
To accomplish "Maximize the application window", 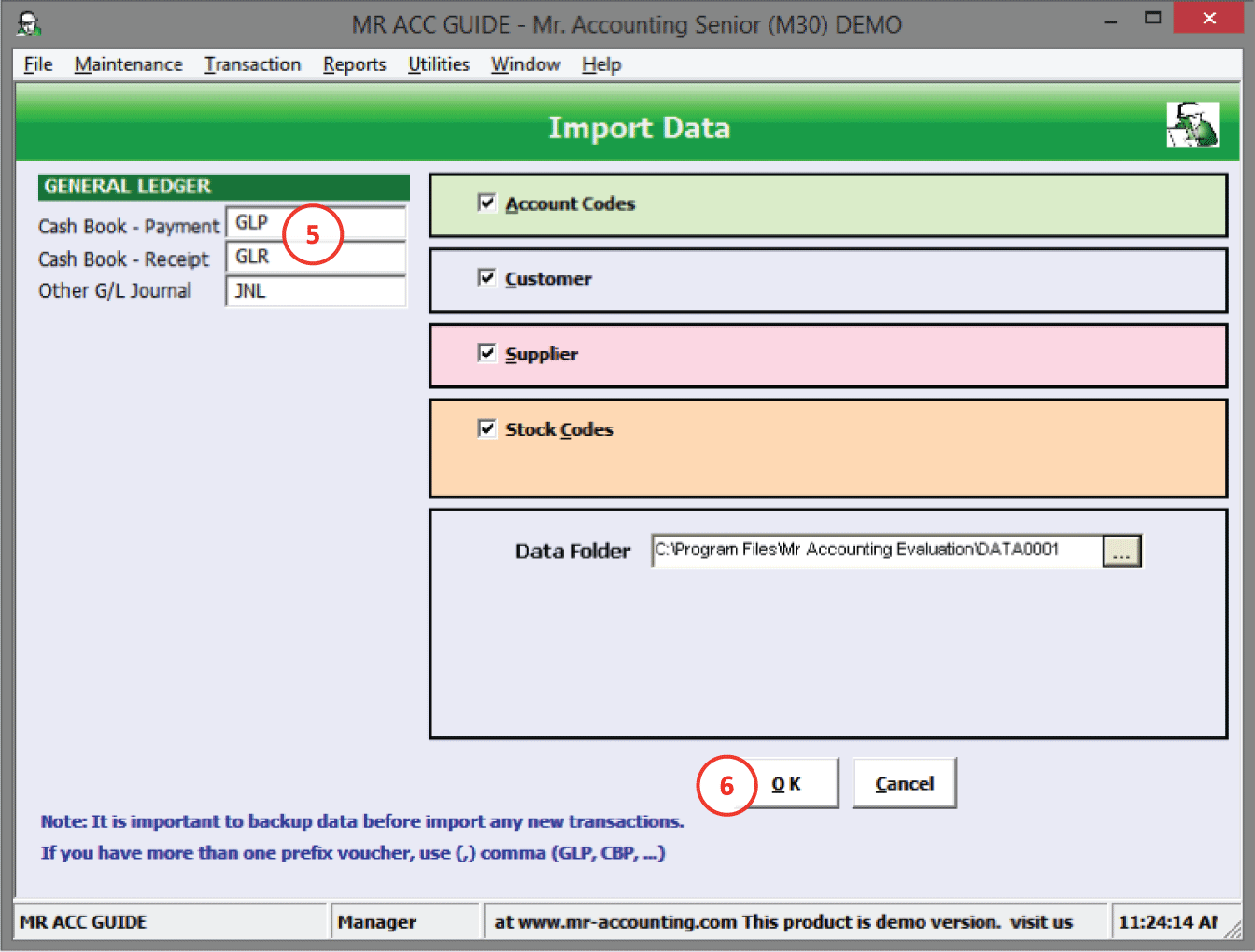I will 1153,19.
